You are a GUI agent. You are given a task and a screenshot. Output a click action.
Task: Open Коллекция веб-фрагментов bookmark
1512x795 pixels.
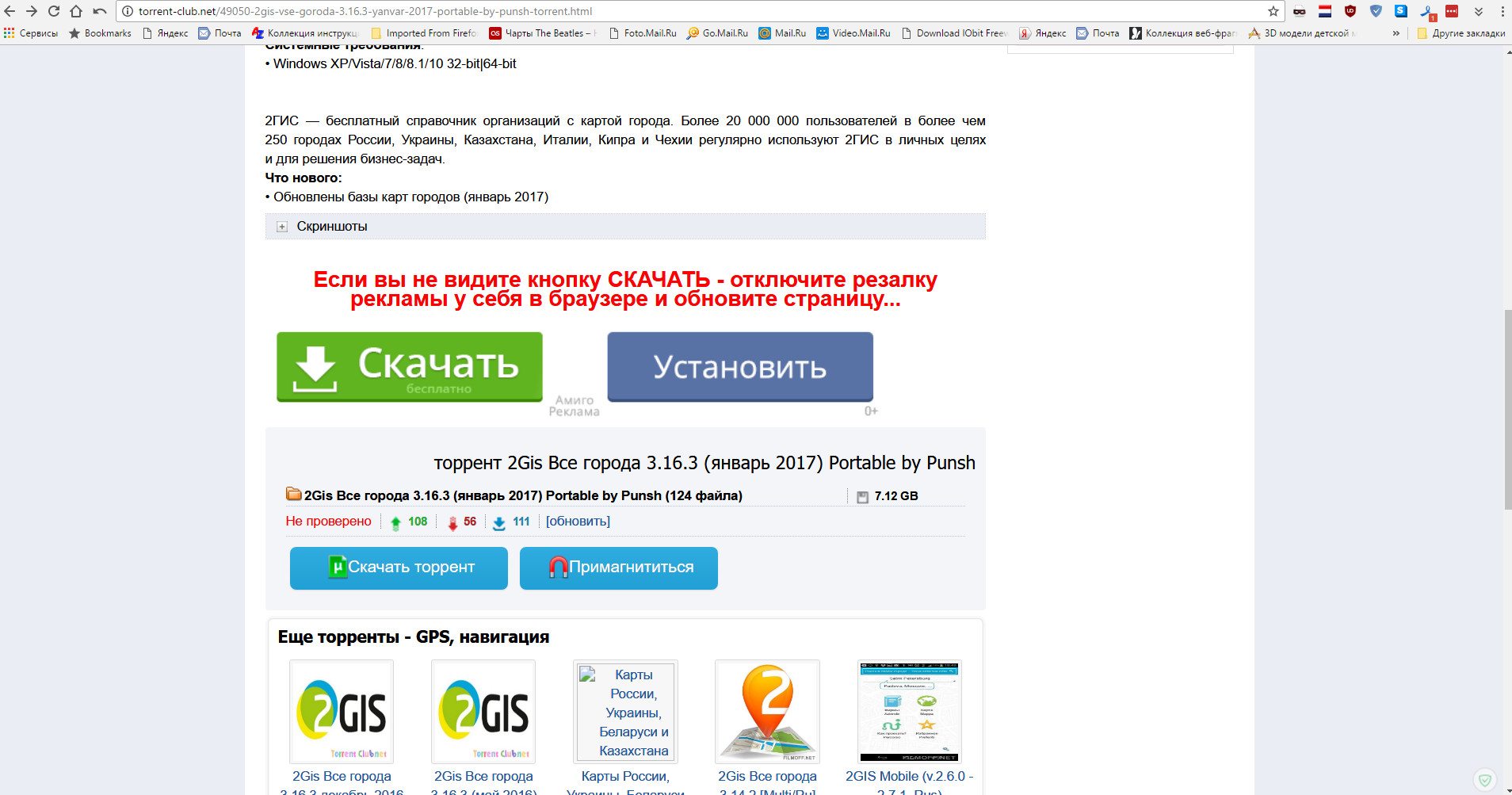[x=1183, y=33]
